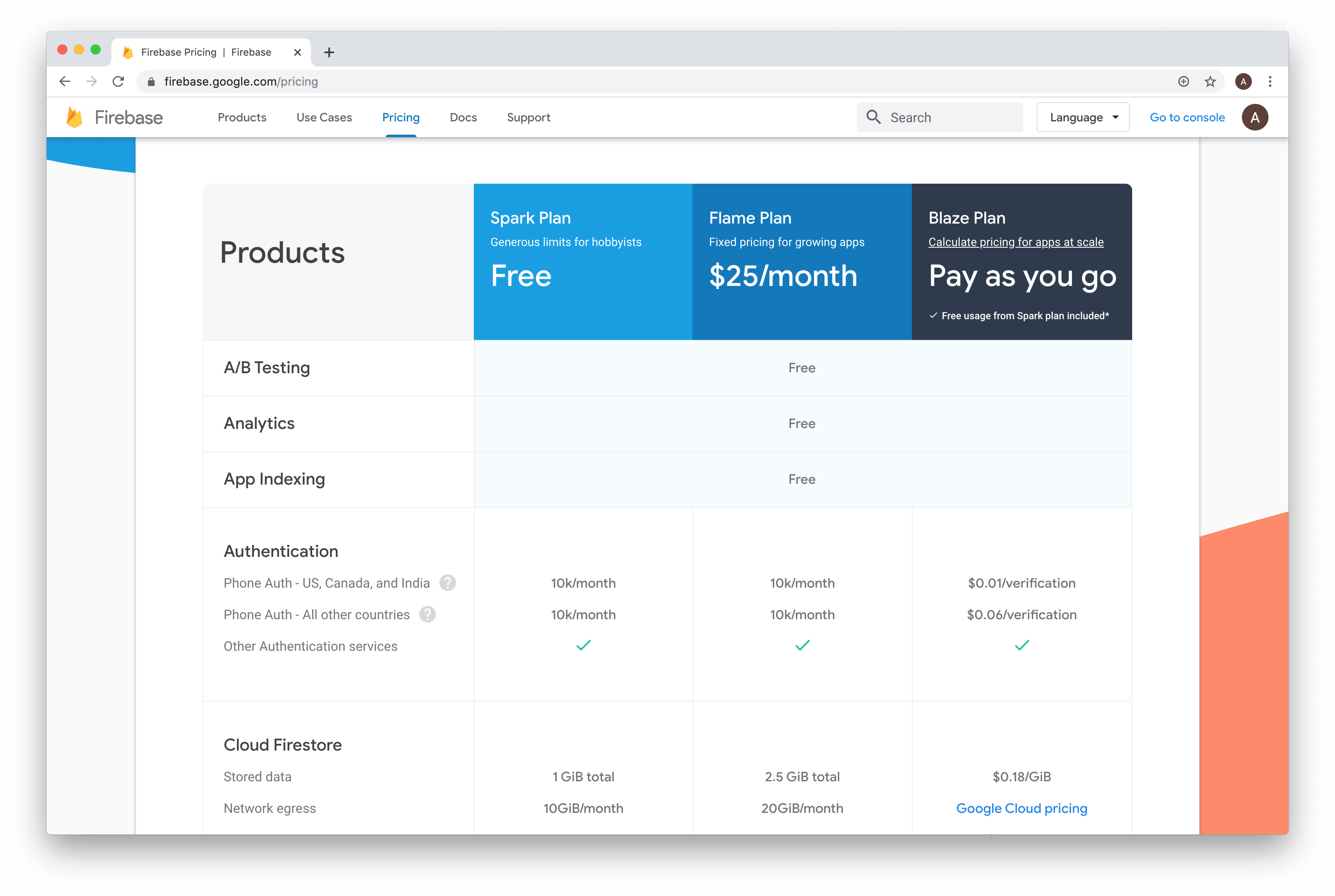Click the help icon beside All other countries

(x=427, y=614)
